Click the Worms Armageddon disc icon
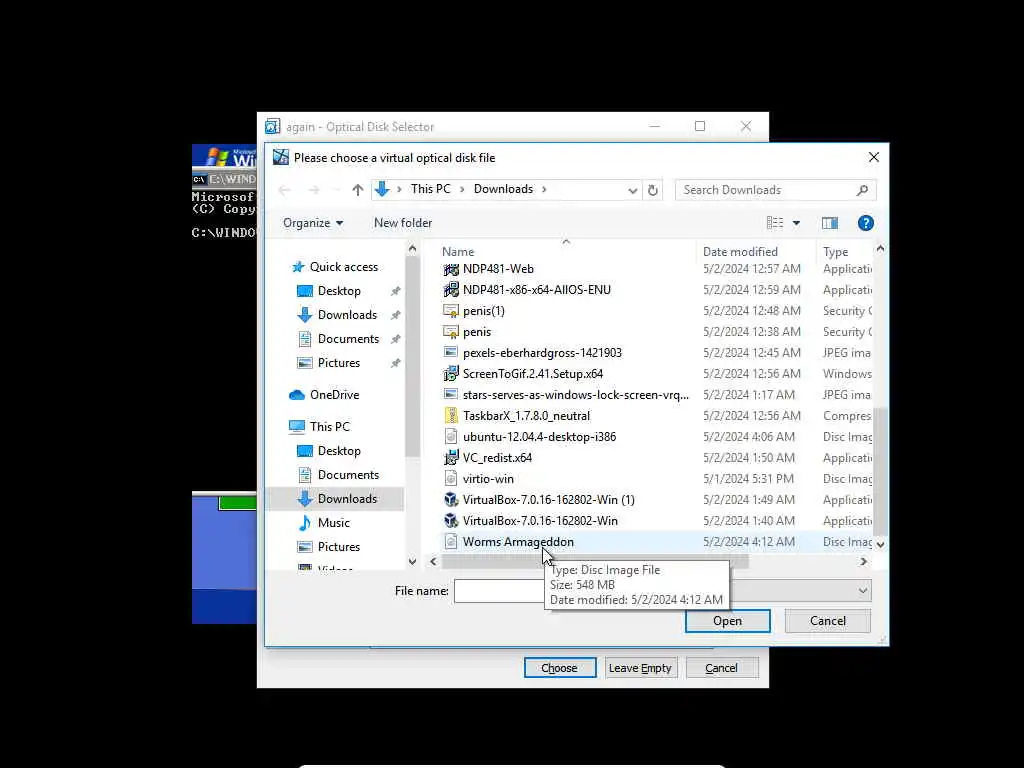 451,541
